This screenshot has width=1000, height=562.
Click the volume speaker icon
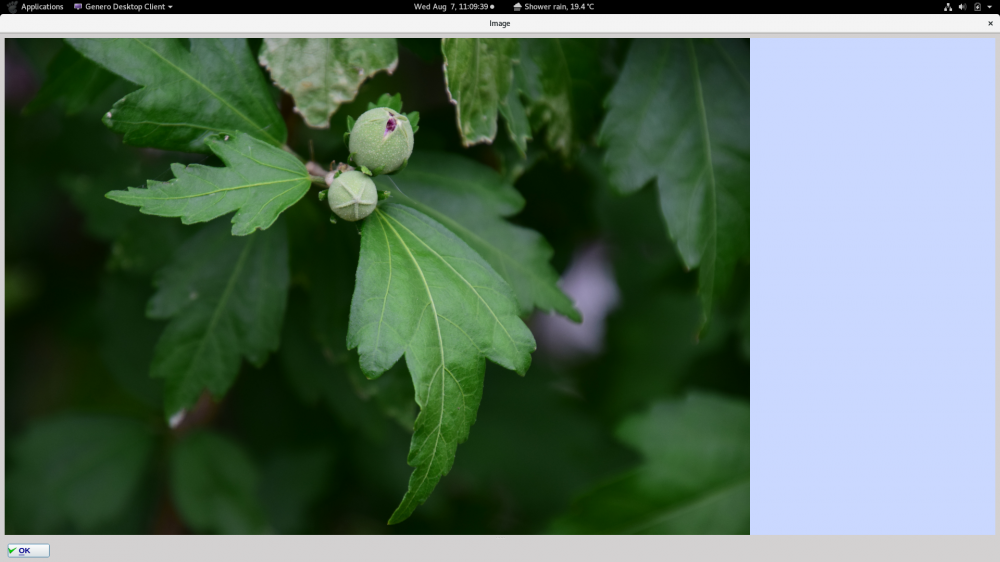[x=962, y=6]
